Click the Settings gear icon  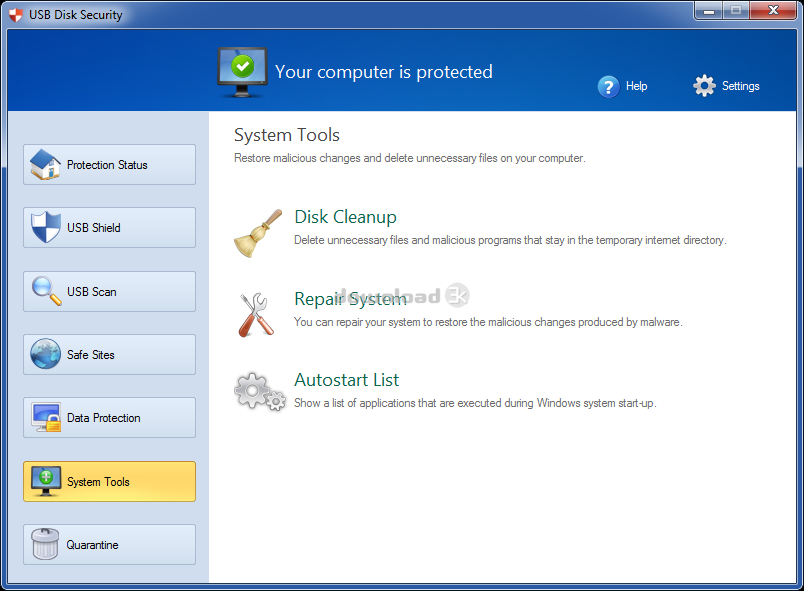[705, 86]
